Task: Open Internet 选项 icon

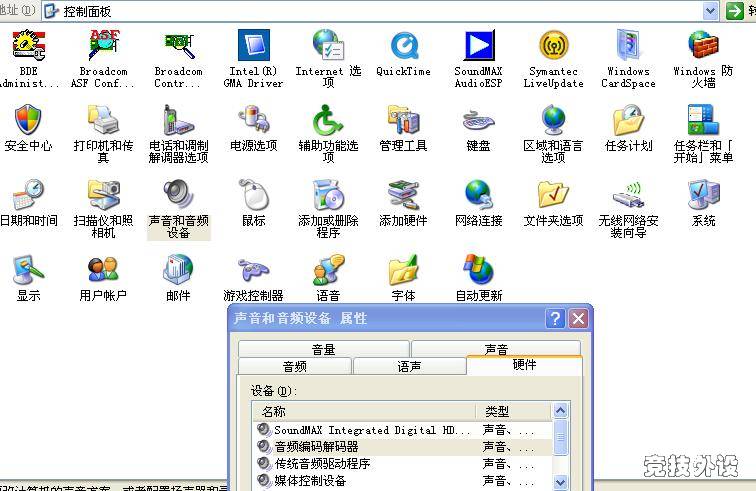Action: (328, 45)
